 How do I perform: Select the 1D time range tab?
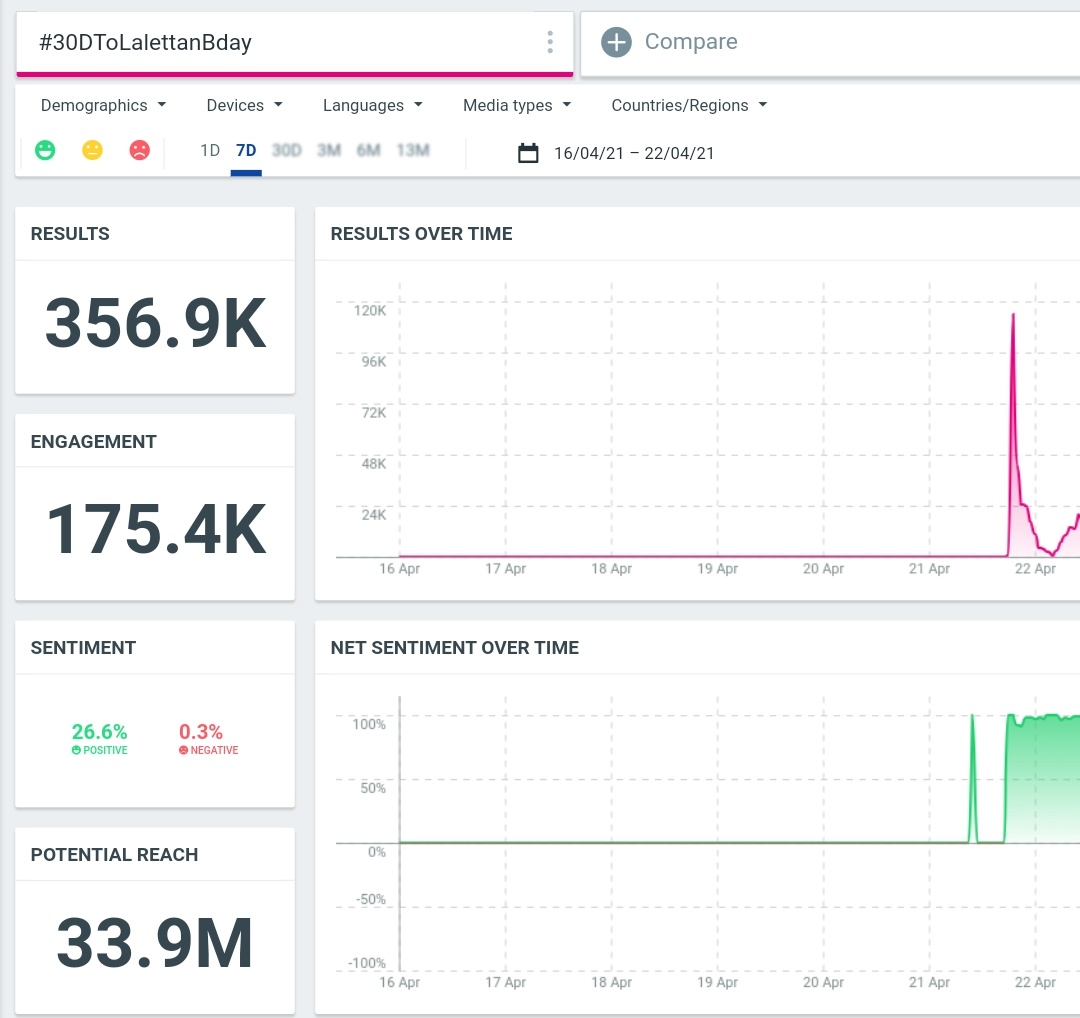pyautogui.click(x=210, y=150)
